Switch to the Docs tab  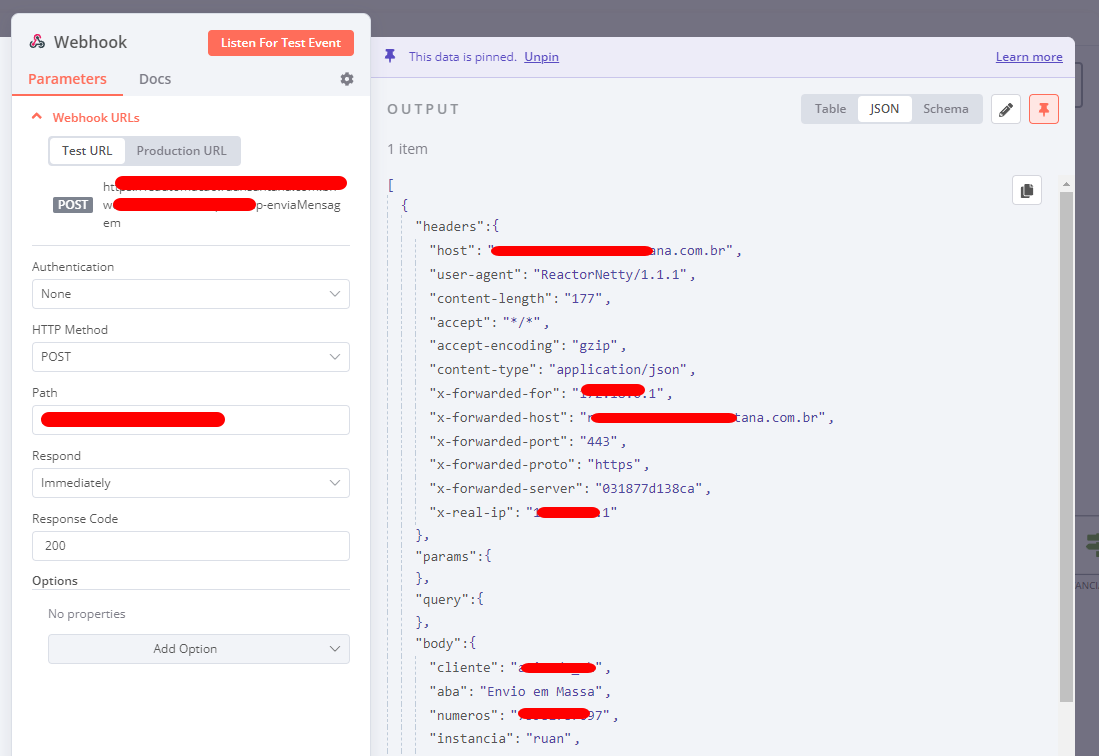click(155, 79)
